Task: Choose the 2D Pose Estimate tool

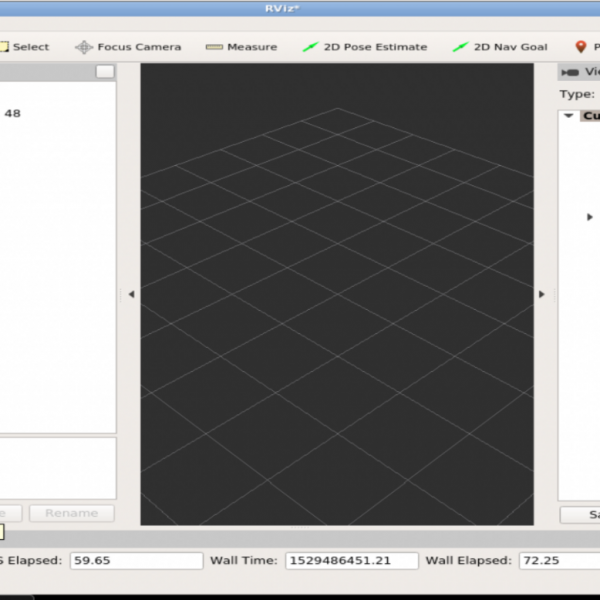Action: pyautogui.click(x=365, y=47)
